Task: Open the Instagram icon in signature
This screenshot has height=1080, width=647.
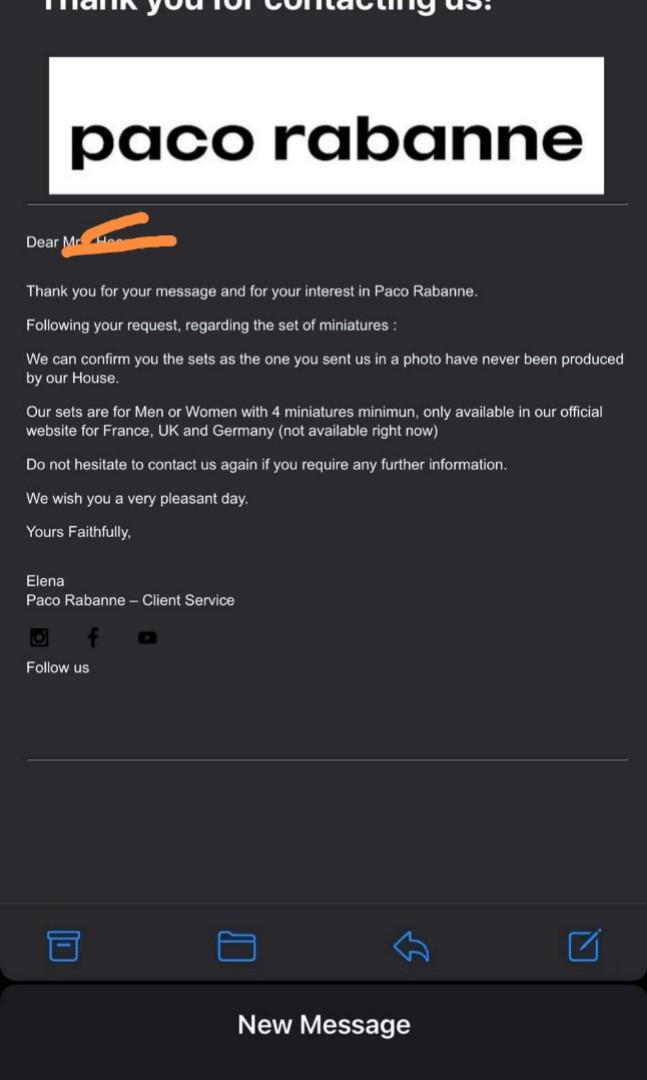Action: (x=39, y=637)
